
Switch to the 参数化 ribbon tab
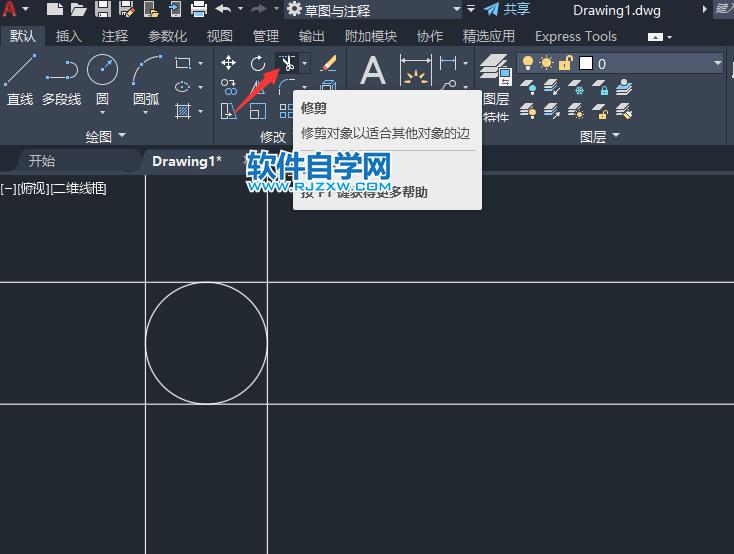click(168, 36)
